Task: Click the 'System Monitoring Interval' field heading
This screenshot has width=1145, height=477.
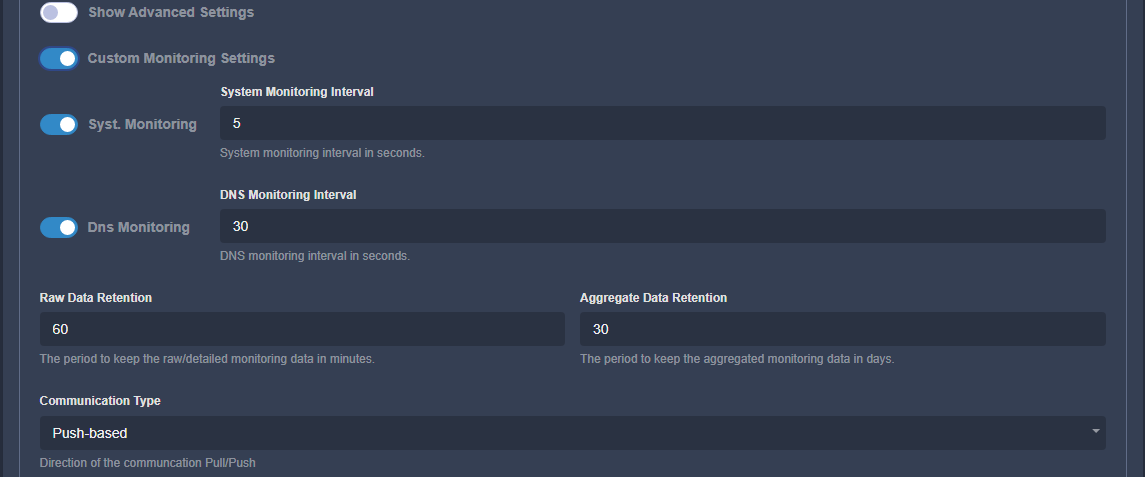Action: 297,91
